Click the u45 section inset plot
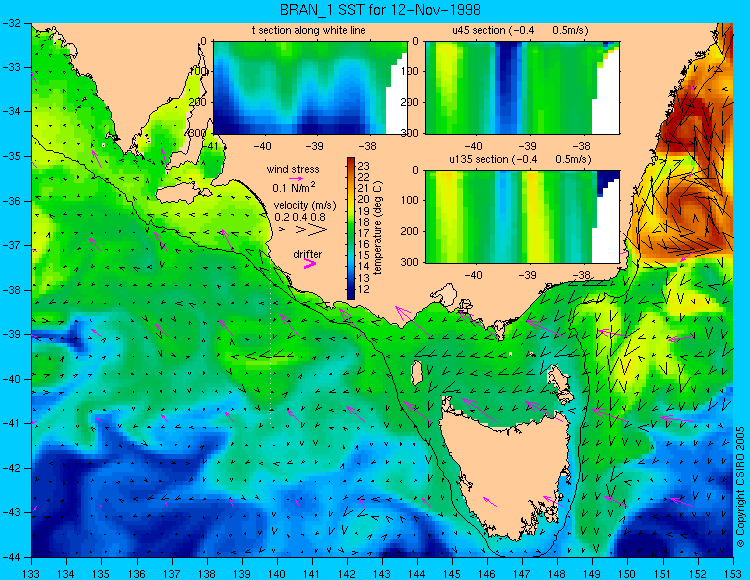750x580 pixels. click(x=522, y=88)
